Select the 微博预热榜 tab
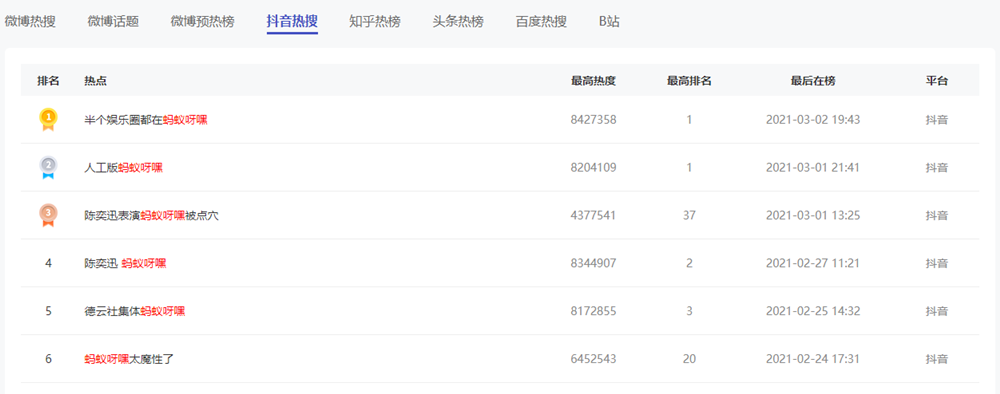 tap(202, 21)
